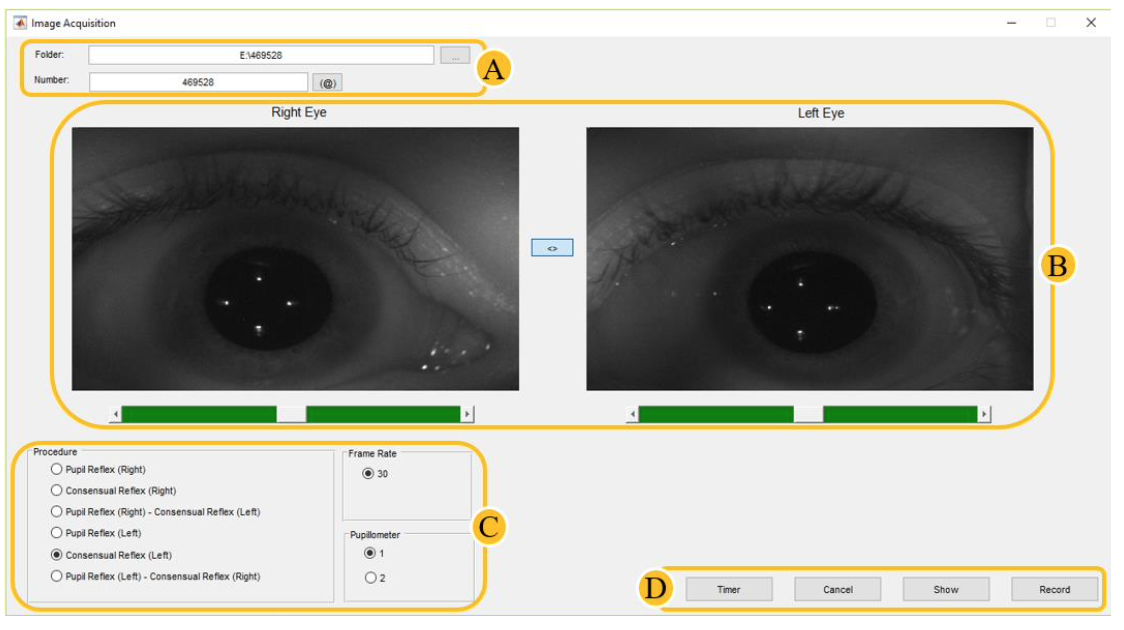Click the "Pupillometer" group label
The width and height of the screenshot is (1124, 630).
(375, 535)
